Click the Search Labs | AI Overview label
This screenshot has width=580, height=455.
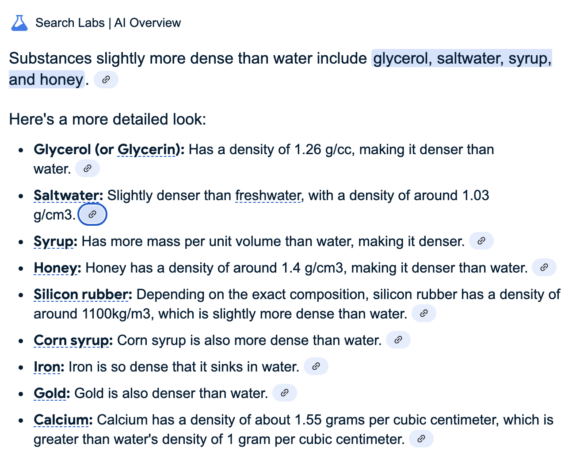[108, 23]
